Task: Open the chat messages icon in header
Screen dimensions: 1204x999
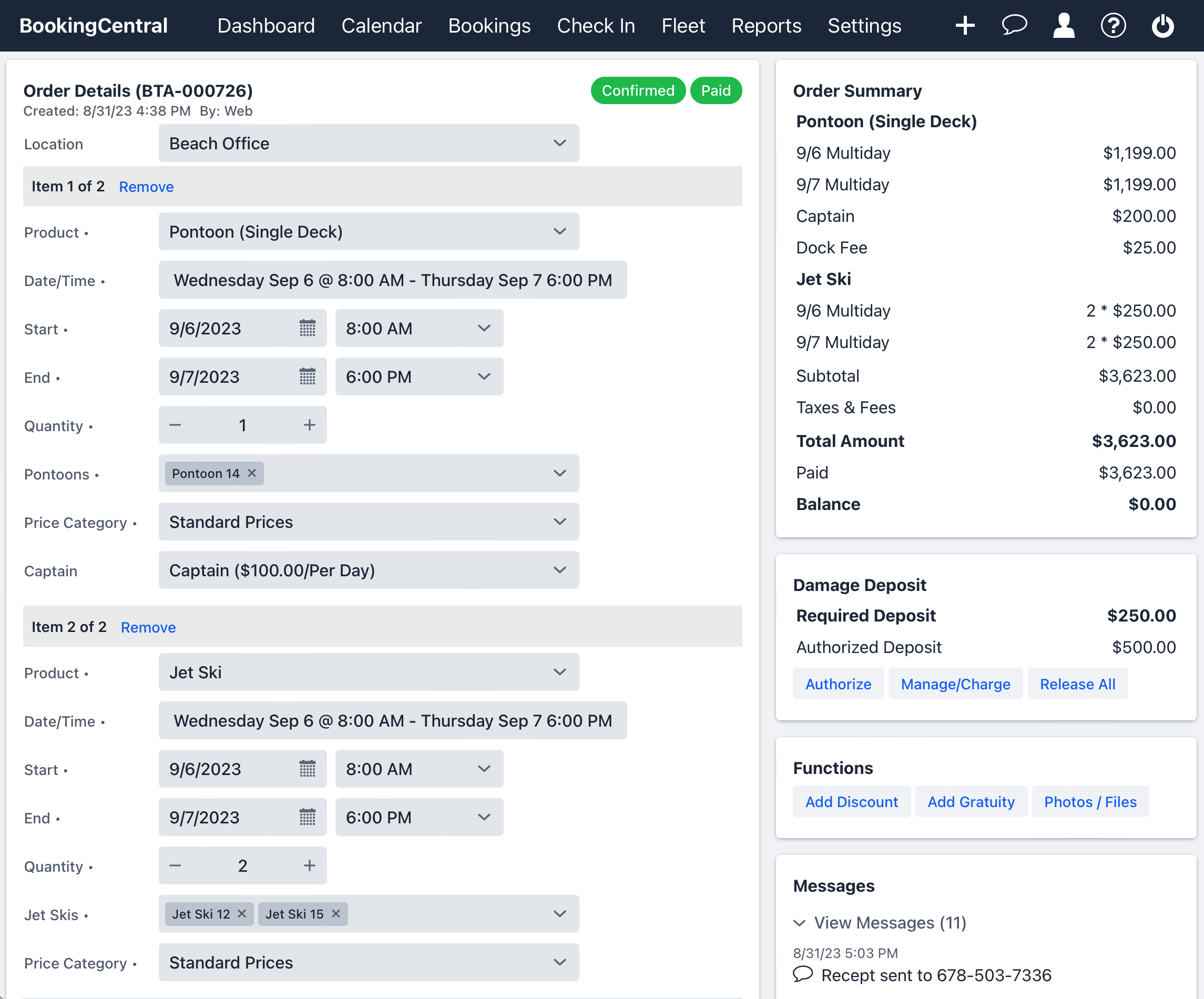Action: 1014,25
